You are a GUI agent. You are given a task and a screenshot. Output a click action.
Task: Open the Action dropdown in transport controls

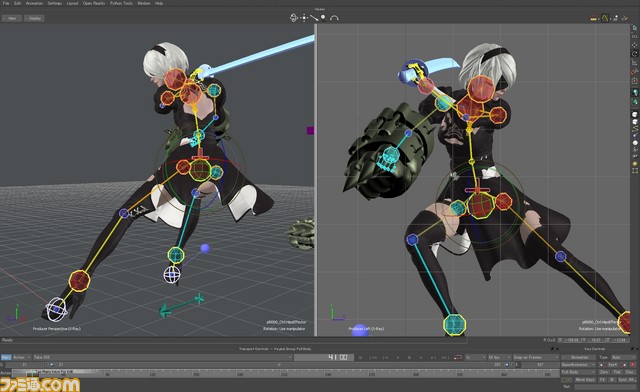(x=22, y=357)
